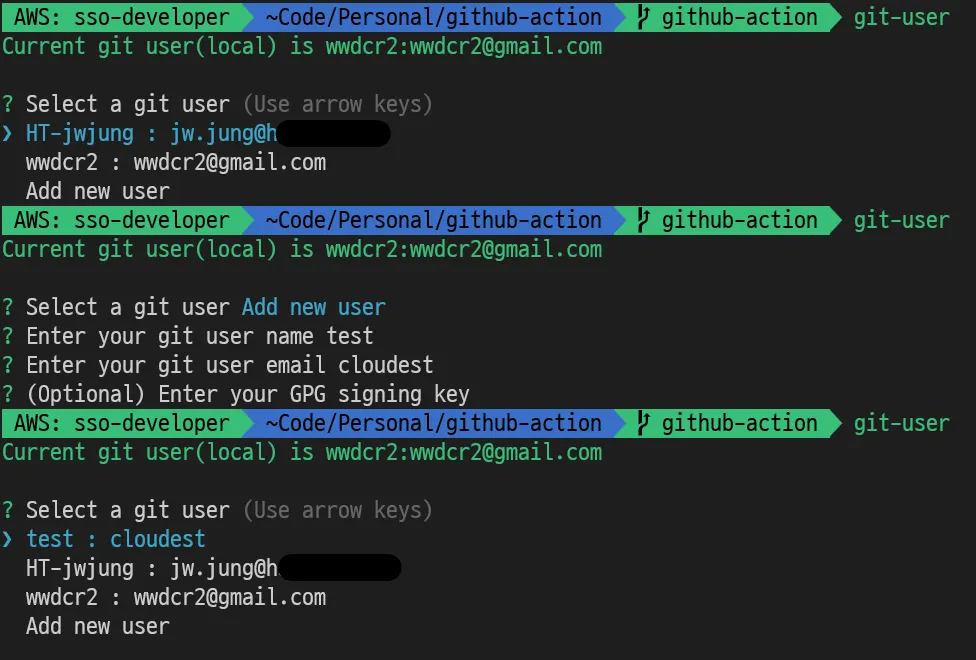Image resolution: width=976 pixels, height=660 pixels.
Task: Click the ~Code/Personal/github-action path in second prompt
Action: (433, 220)
